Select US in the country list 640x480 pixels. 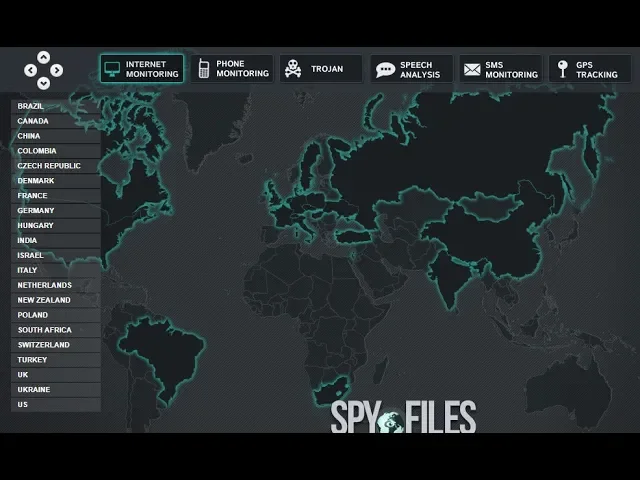pos(56,404)
